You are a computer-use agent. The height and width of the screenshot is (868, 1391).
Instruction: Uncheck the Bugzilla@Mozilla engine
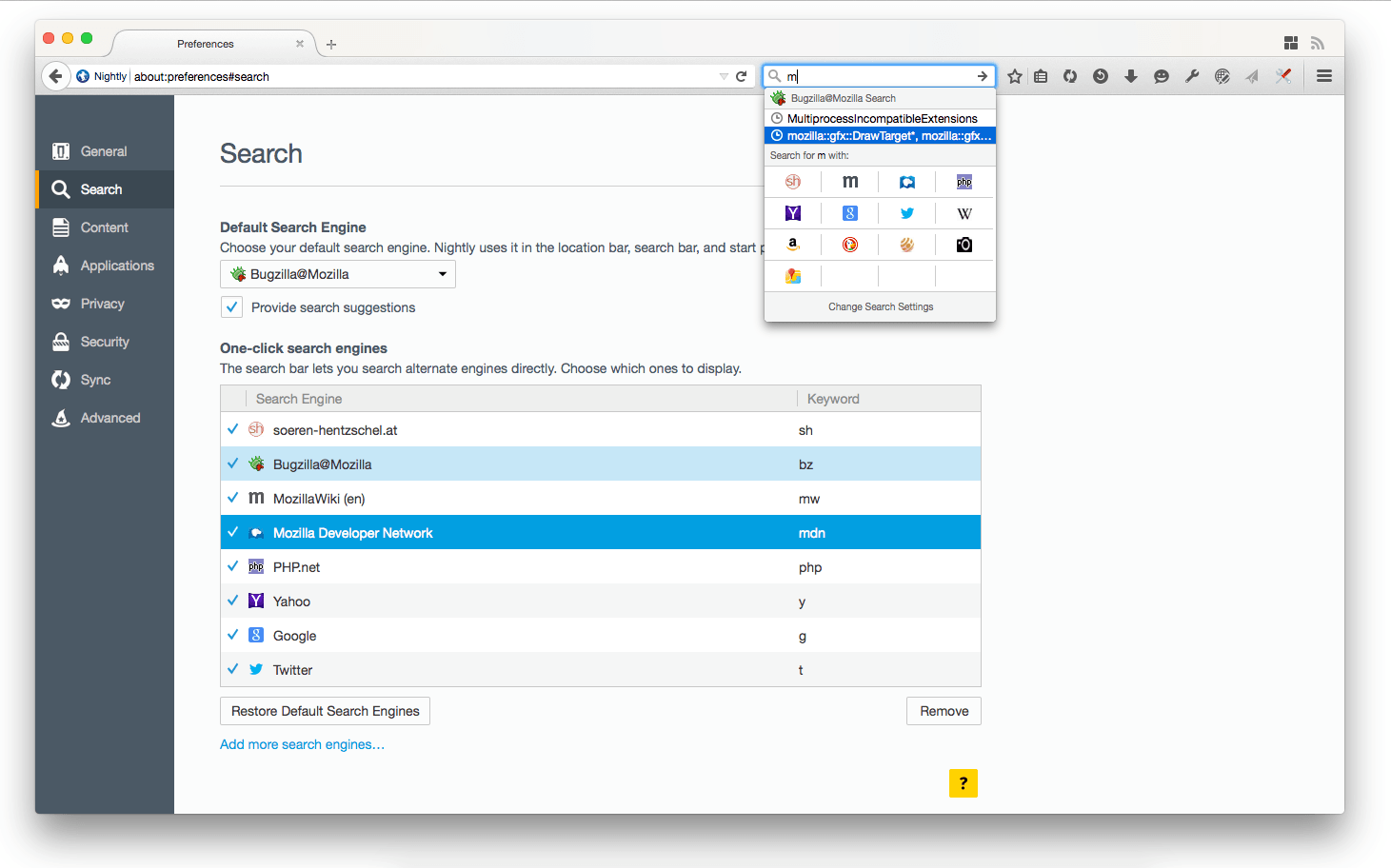tap(233, 464)
